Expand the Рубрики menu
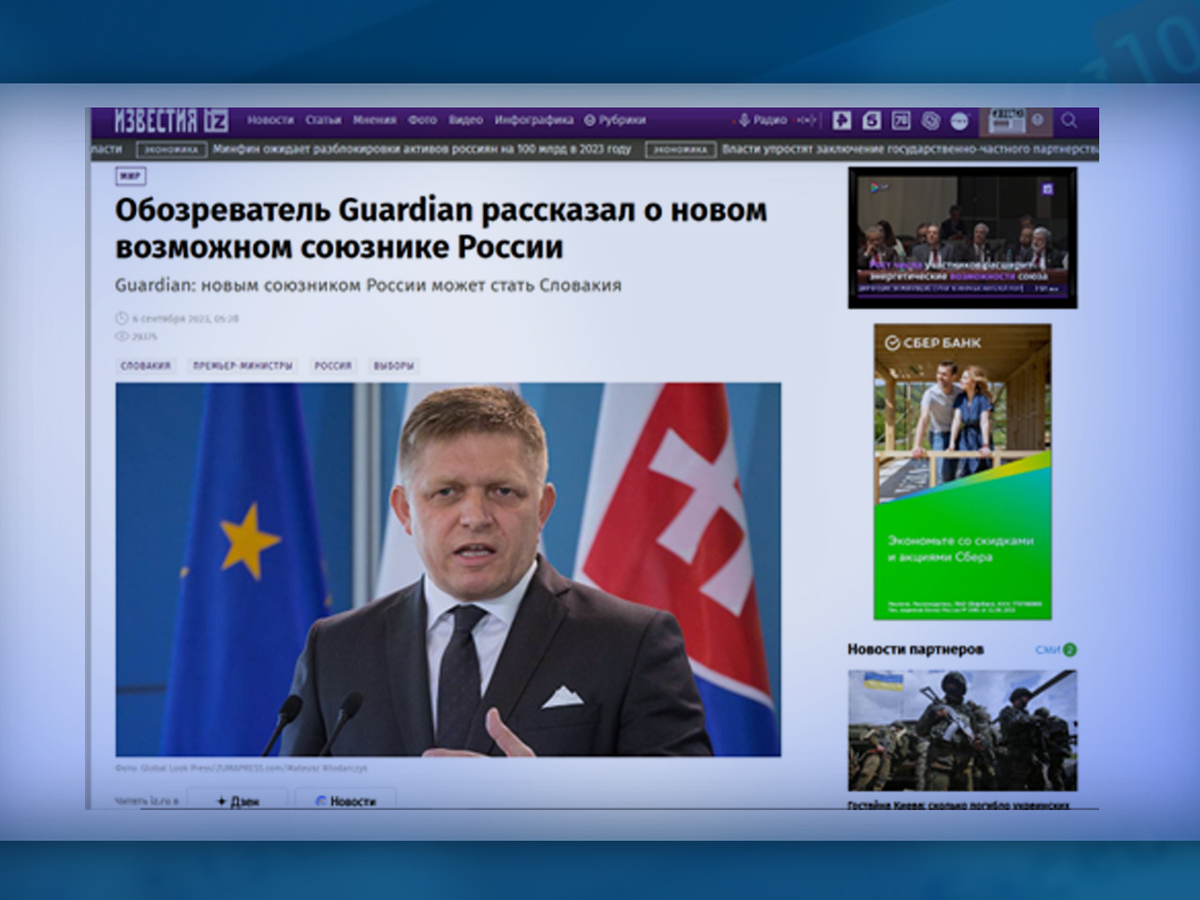 coord(615,120)
